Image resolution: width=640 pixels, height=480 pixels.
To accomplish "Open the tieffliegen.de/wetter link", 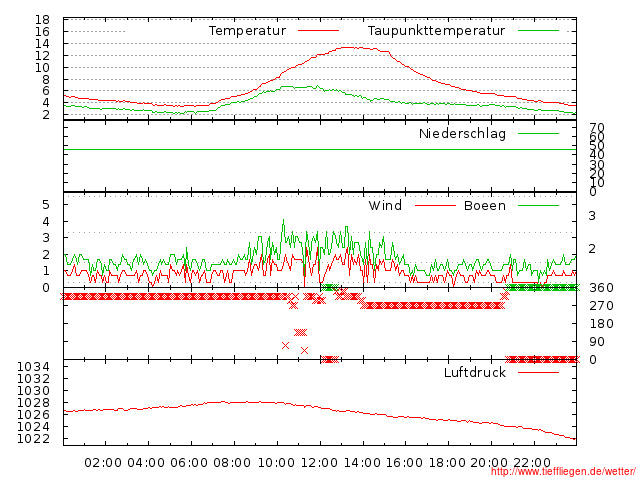I will [x=563, y=472].
